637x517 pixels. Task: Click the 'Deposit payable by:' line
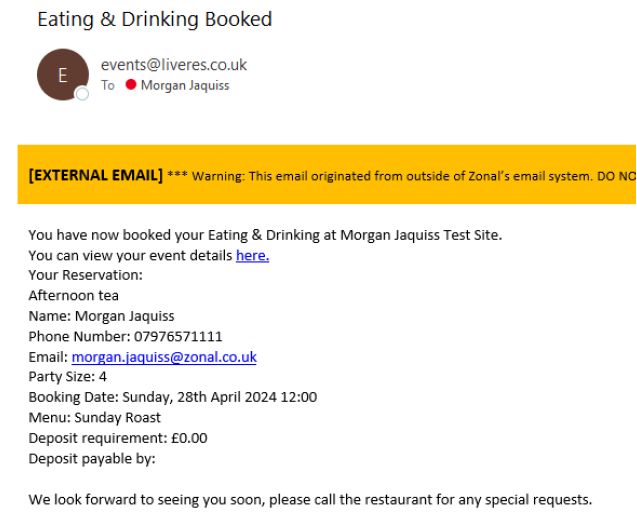[92, 459]
